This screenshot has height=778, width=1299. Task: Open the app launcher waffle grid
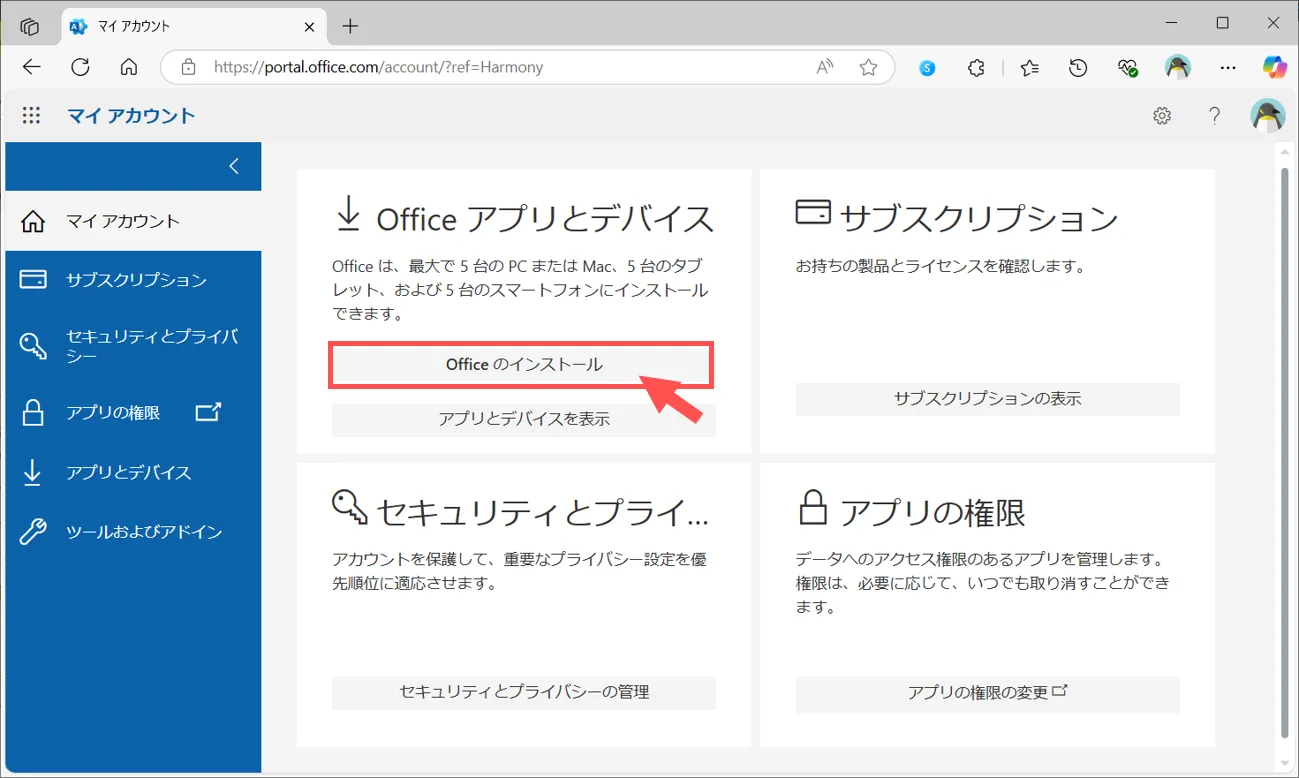31,115
